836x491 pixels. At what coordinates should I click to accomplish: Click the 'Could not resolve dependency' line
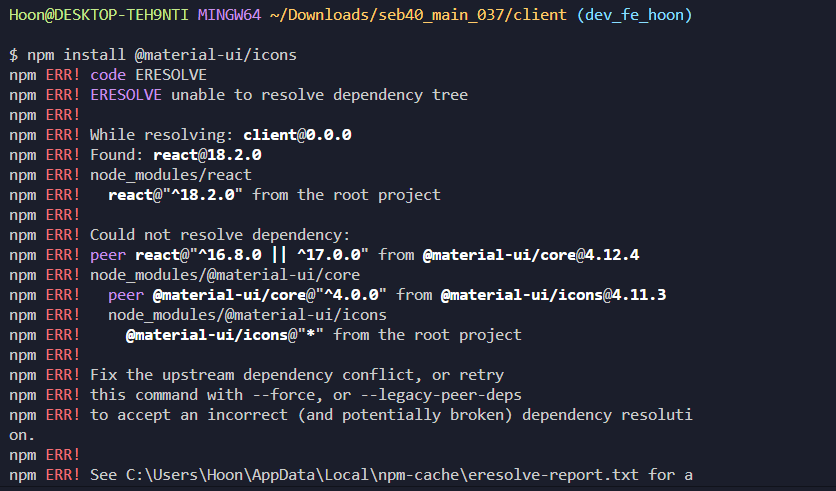click(220, 235)
